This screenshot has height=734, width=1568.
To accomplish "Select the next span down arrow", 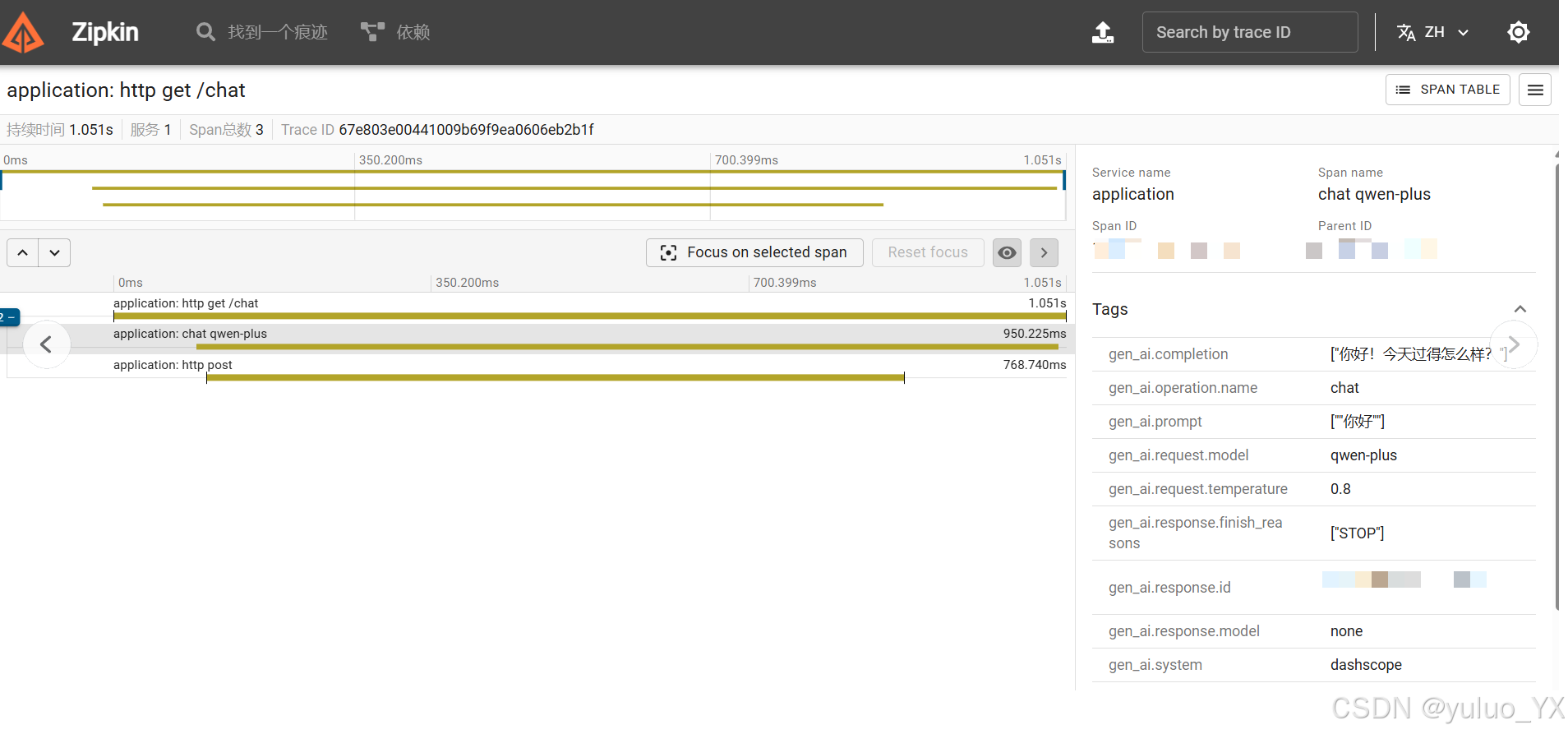I will pyautogui.click(x=54, y=252).
